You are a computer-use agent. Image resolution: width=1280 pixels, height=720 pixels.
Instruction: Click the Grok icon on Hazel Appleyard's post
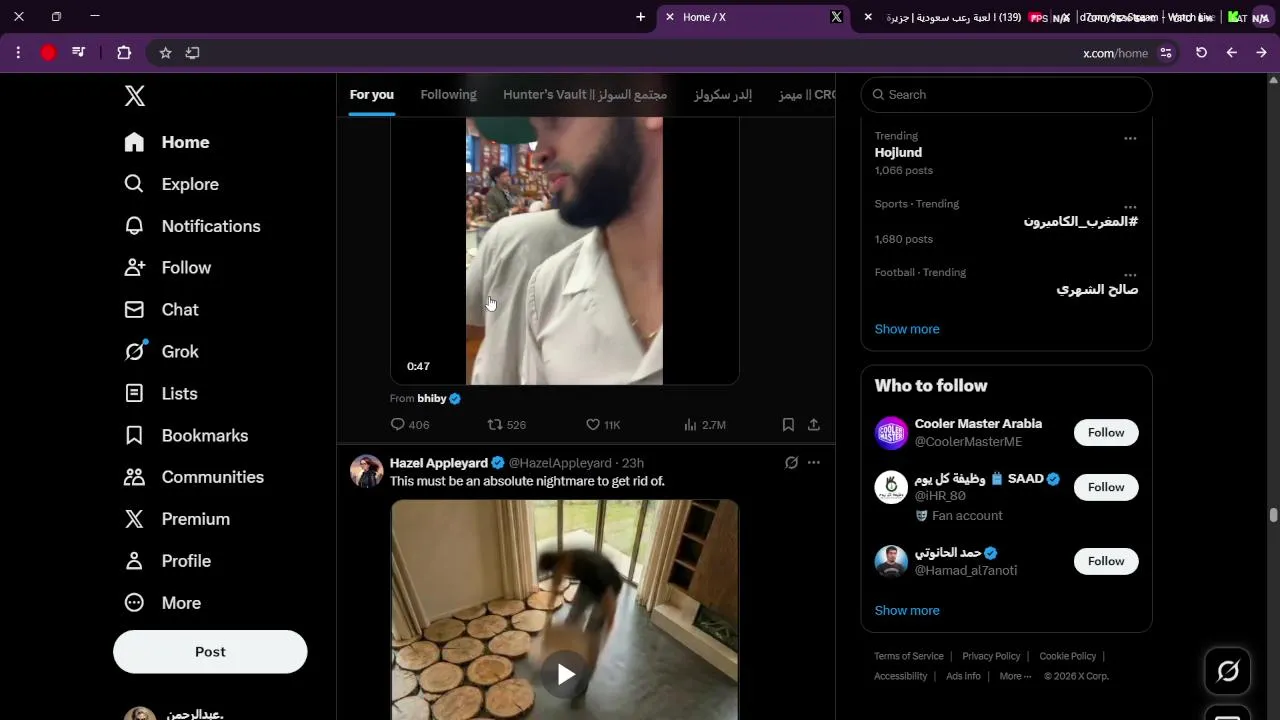[x=791, y=463]
